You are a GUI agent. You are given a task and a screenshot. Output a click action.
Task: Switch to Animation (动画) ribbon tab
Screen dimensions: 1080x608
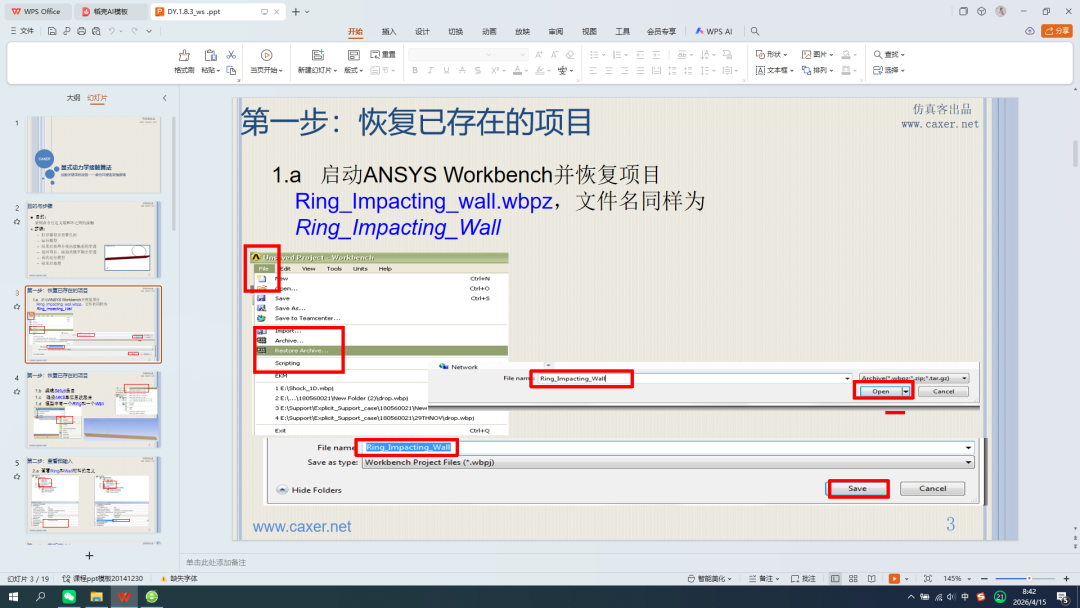click(489, 32)
